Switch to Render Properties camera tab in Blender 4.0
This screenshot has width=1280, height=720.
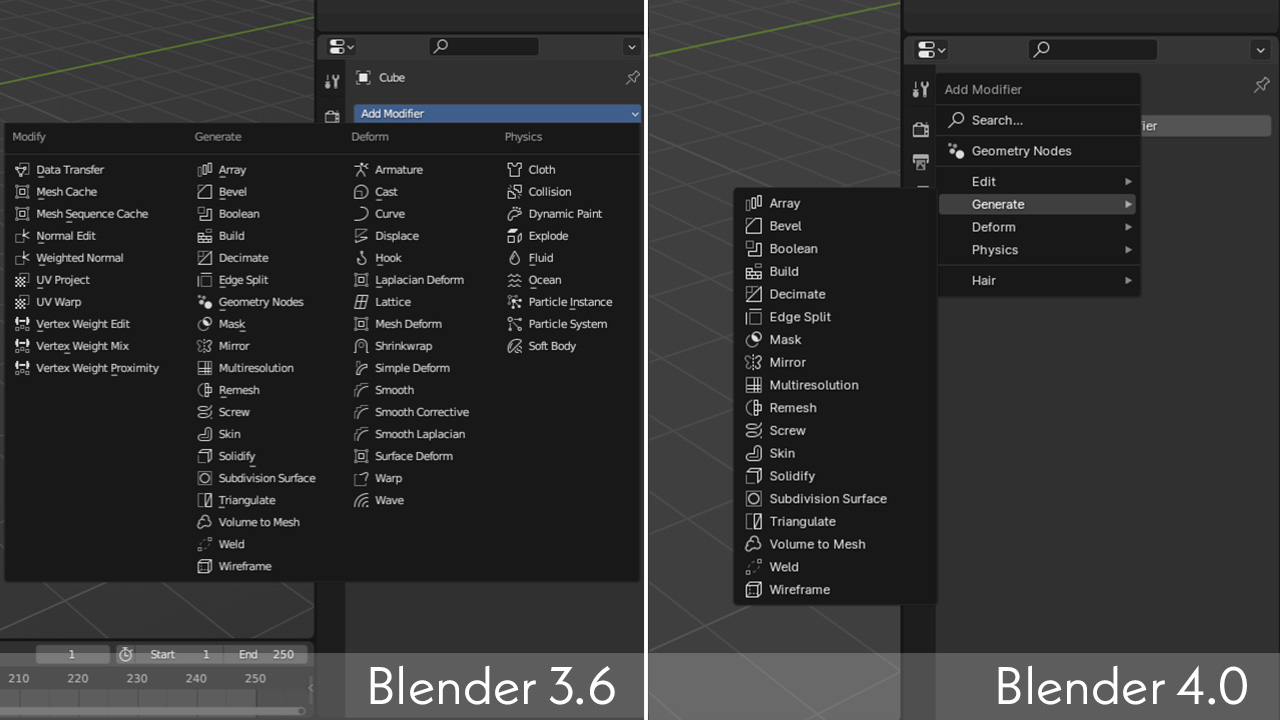(920, 128)
